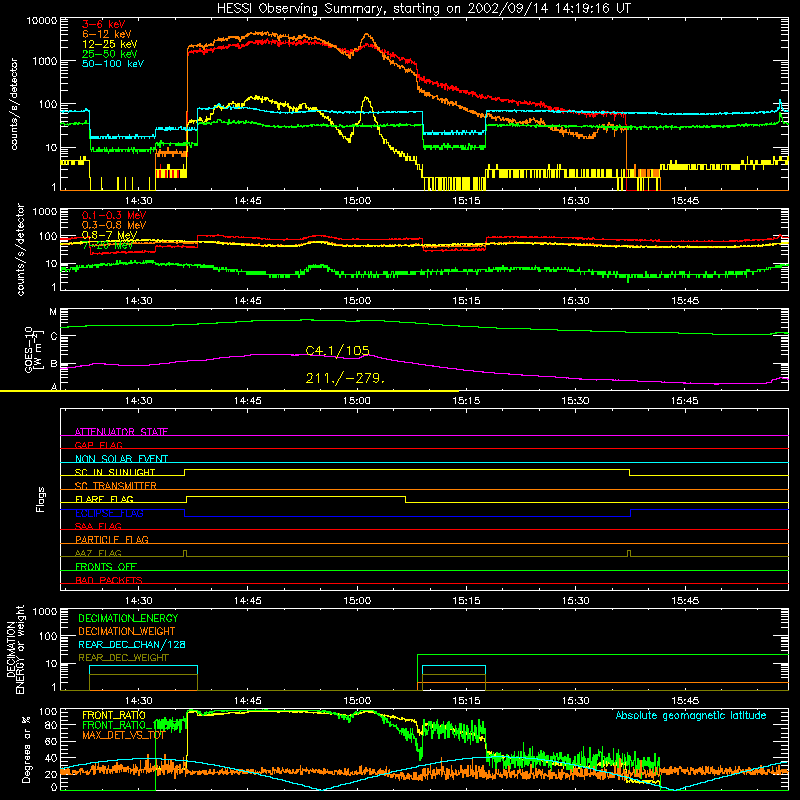Click the C4.1/105 flare annotation
Screen dimensions: 800x800
click(337, 351)
